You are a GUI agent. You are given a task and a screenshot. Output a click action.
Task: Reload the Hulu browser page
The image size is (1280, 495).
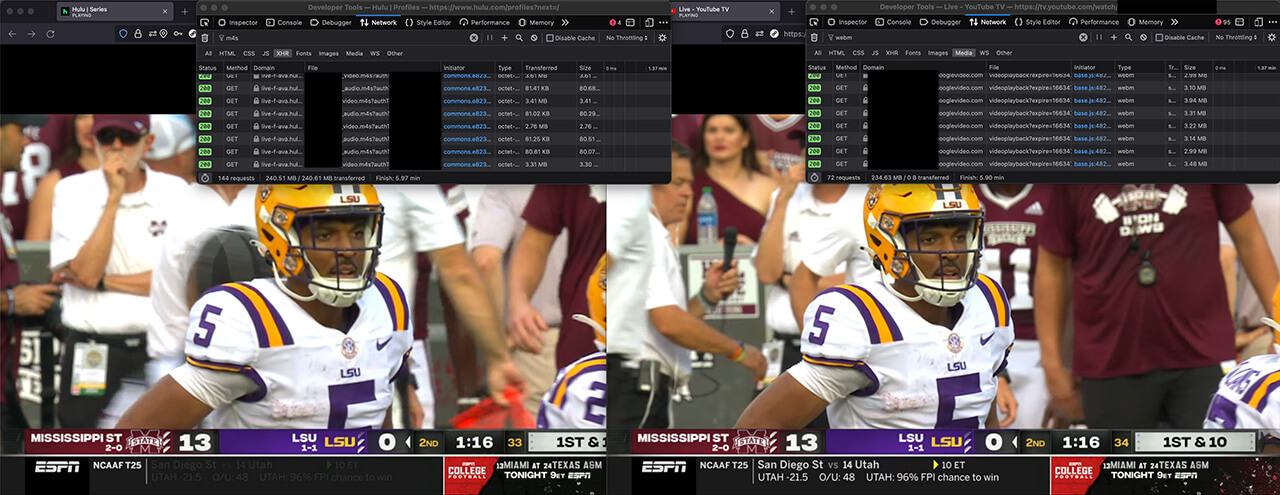[50, 34]
